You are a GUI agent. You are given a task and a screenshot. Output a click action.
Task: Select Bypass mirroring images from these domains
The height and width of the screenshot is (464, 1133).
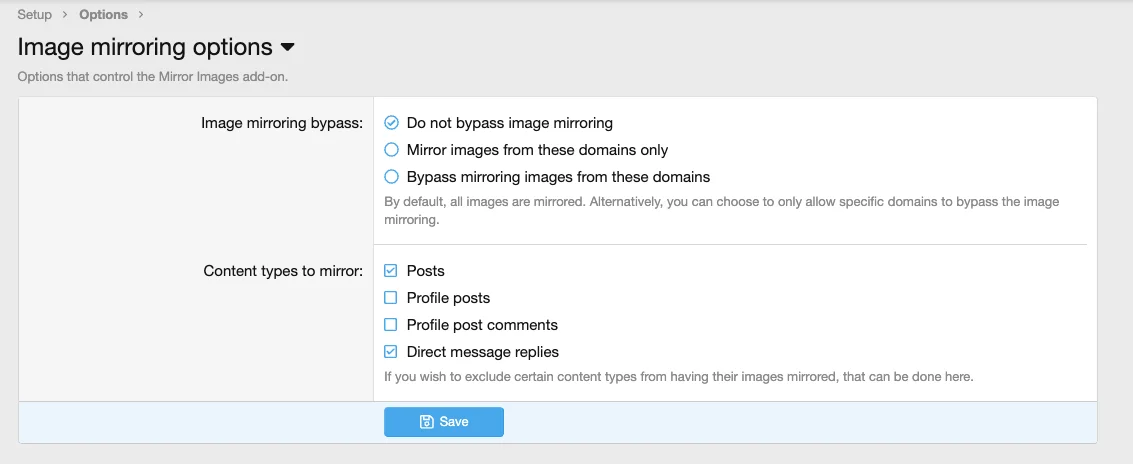(392, 177)
